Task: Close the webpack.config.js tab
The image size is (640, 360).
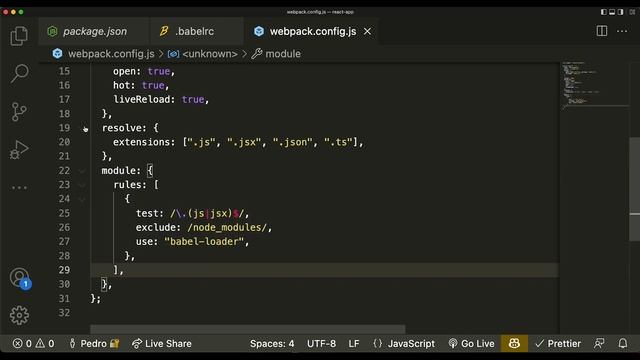Action: click(367, 31)
